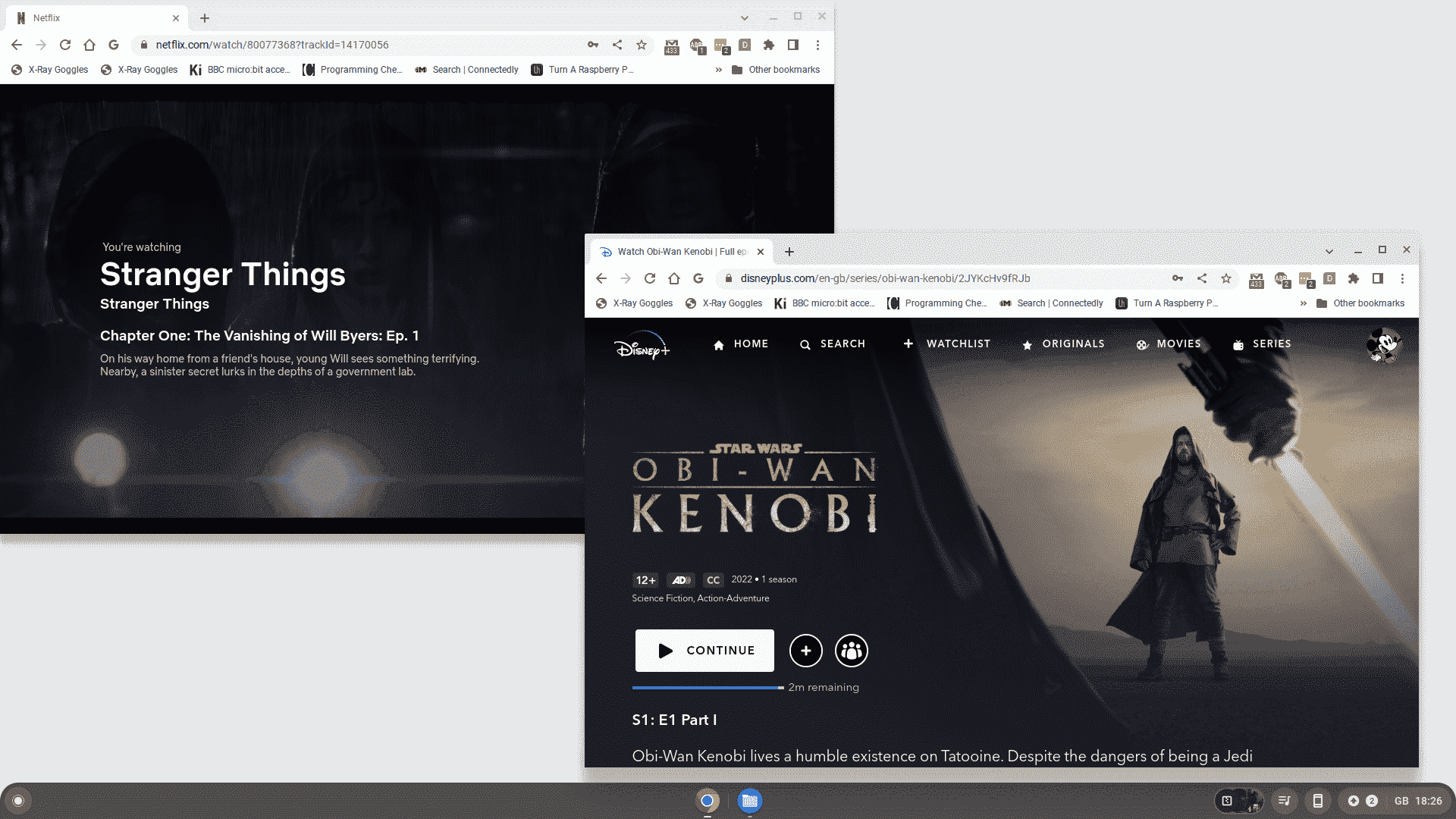
Task: Open password key icon in Netflix address bar
Action: coord(593,45)
